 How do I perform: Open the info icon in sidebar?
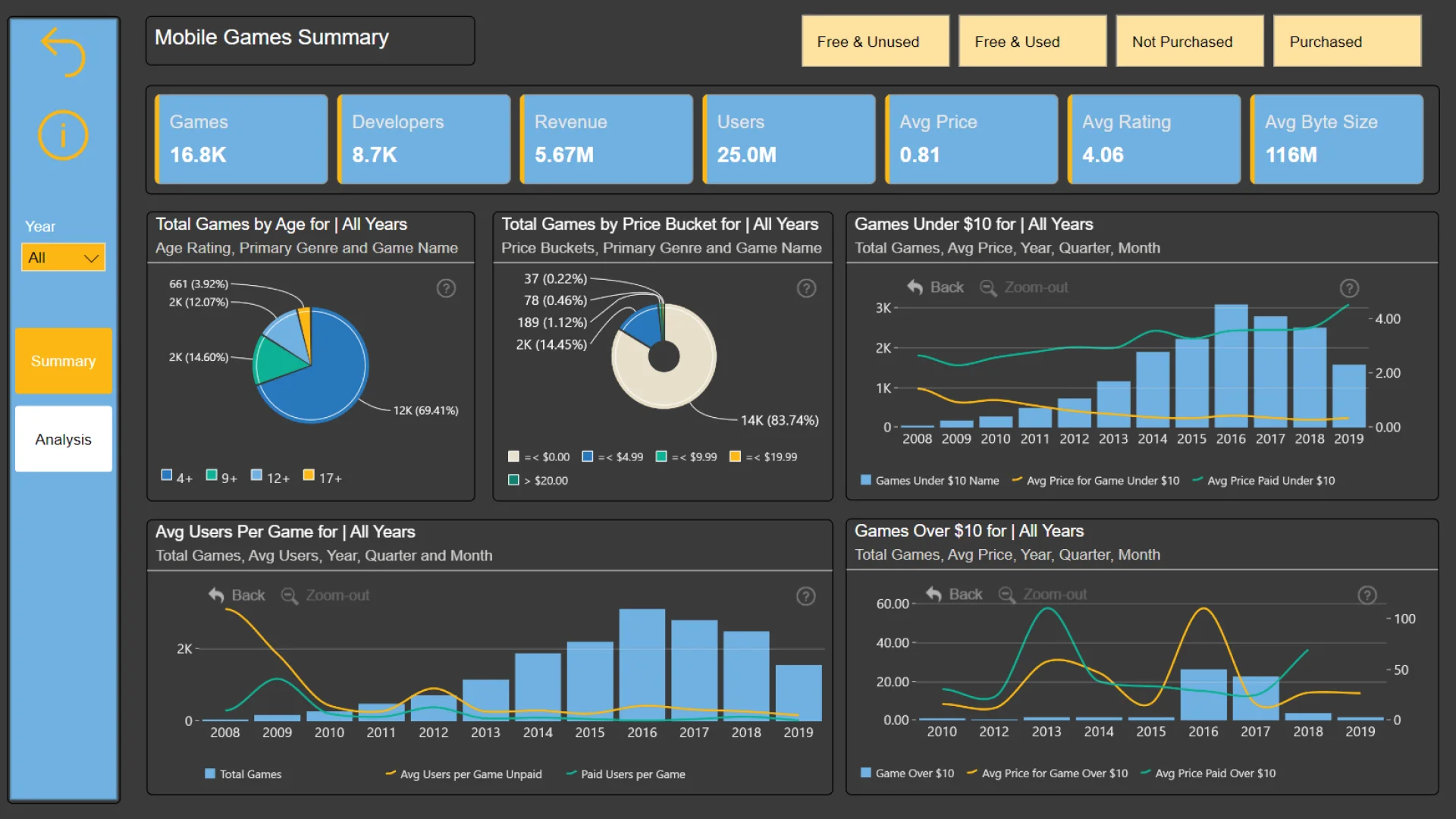point(64,136)
